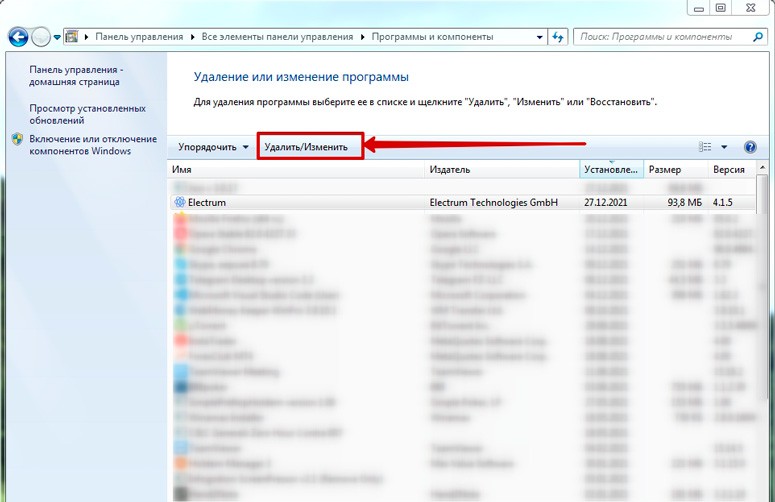Image resolution: width=775 pixels, height=502 pixels.
Task: Click the 'Удалить/Изменить' toolbar button
Action: pos(306,147)
